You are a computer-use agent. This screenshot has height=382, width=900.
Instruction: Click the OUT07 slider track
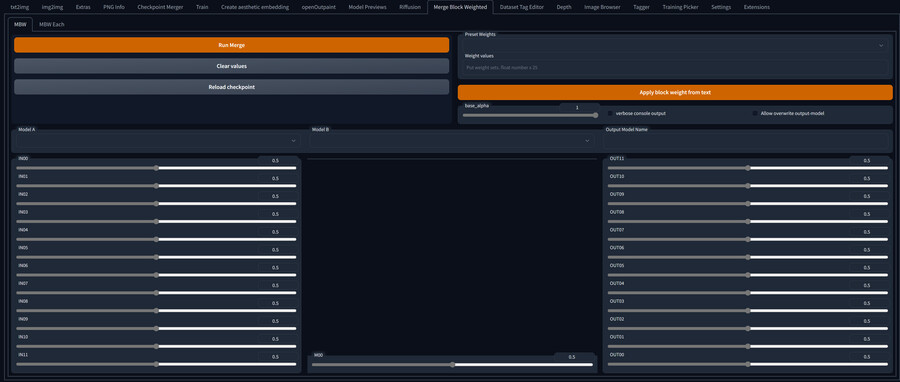coord(748,239)
